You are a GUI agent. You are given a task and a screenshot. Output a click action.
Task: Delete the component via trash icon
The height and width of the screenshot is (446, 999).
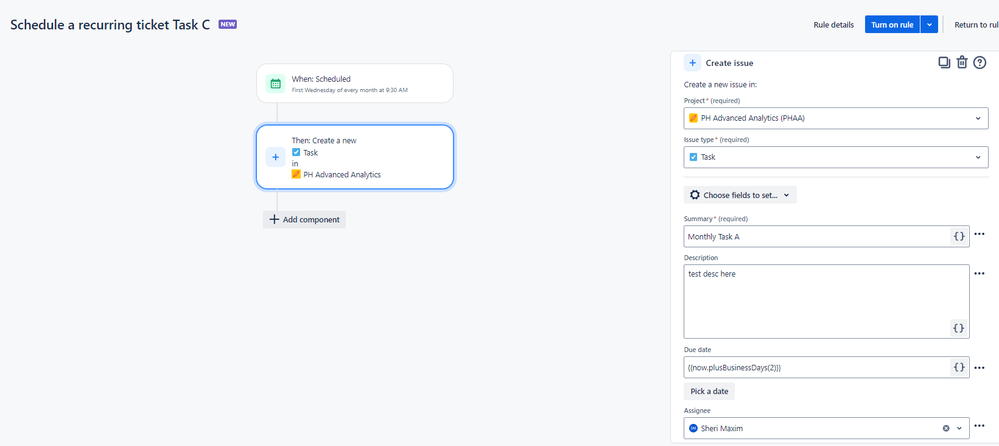point(962,62)
